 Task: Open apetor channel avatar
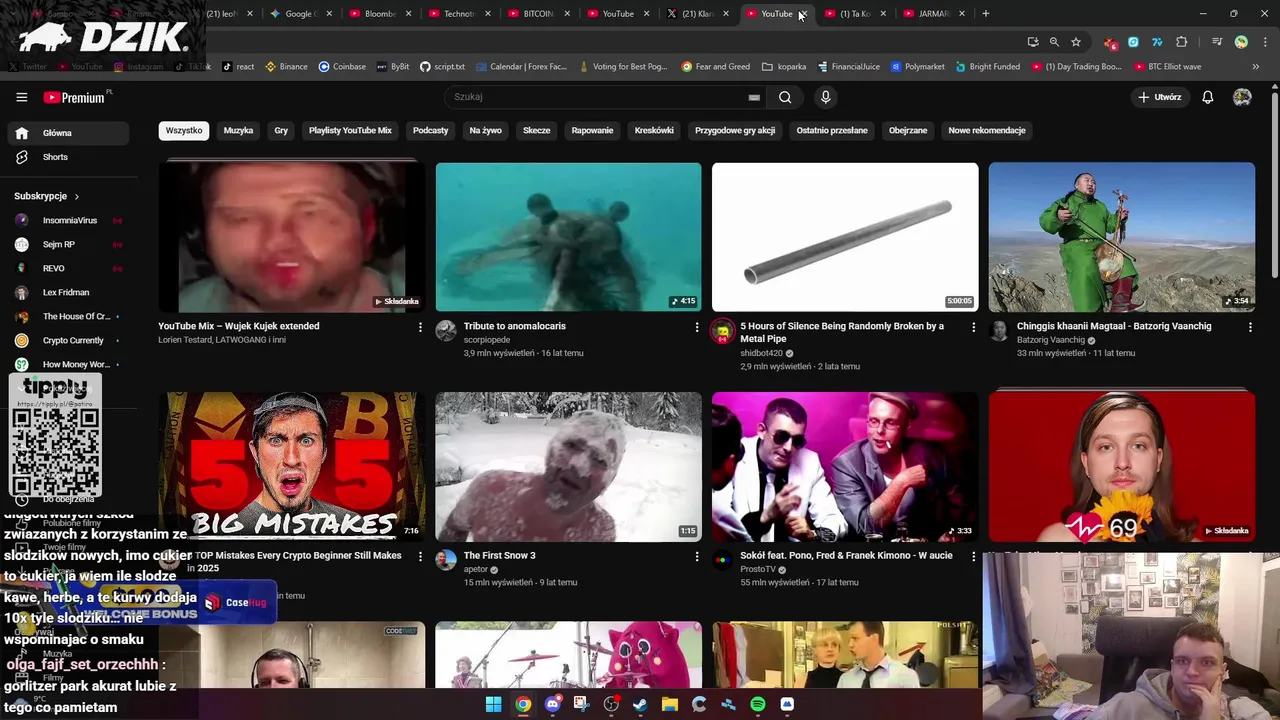(x=446, y=560)
